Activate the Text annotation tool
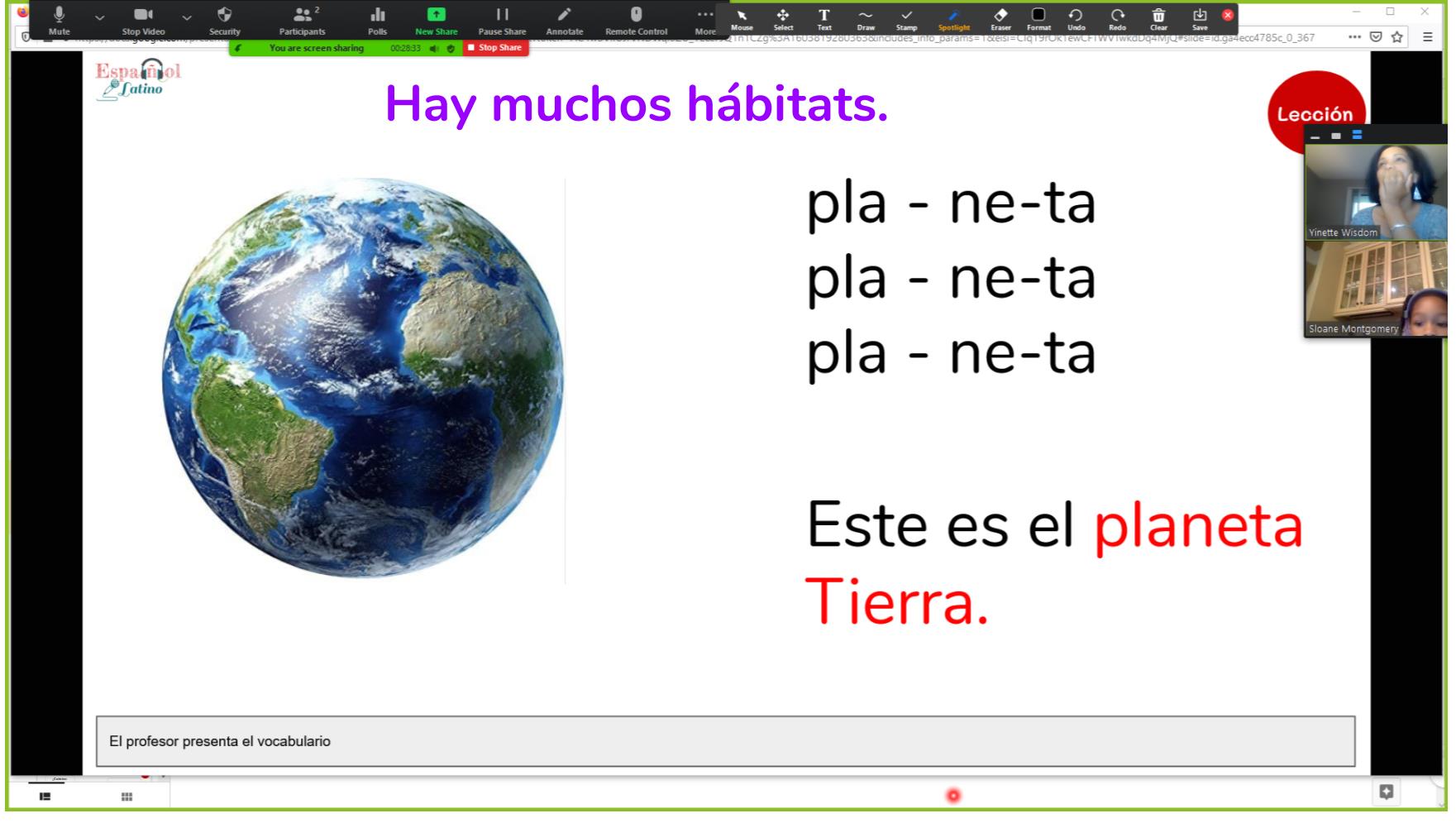Image resolution: width=1456 pixels, height=823 pixels. coord(823,18)
